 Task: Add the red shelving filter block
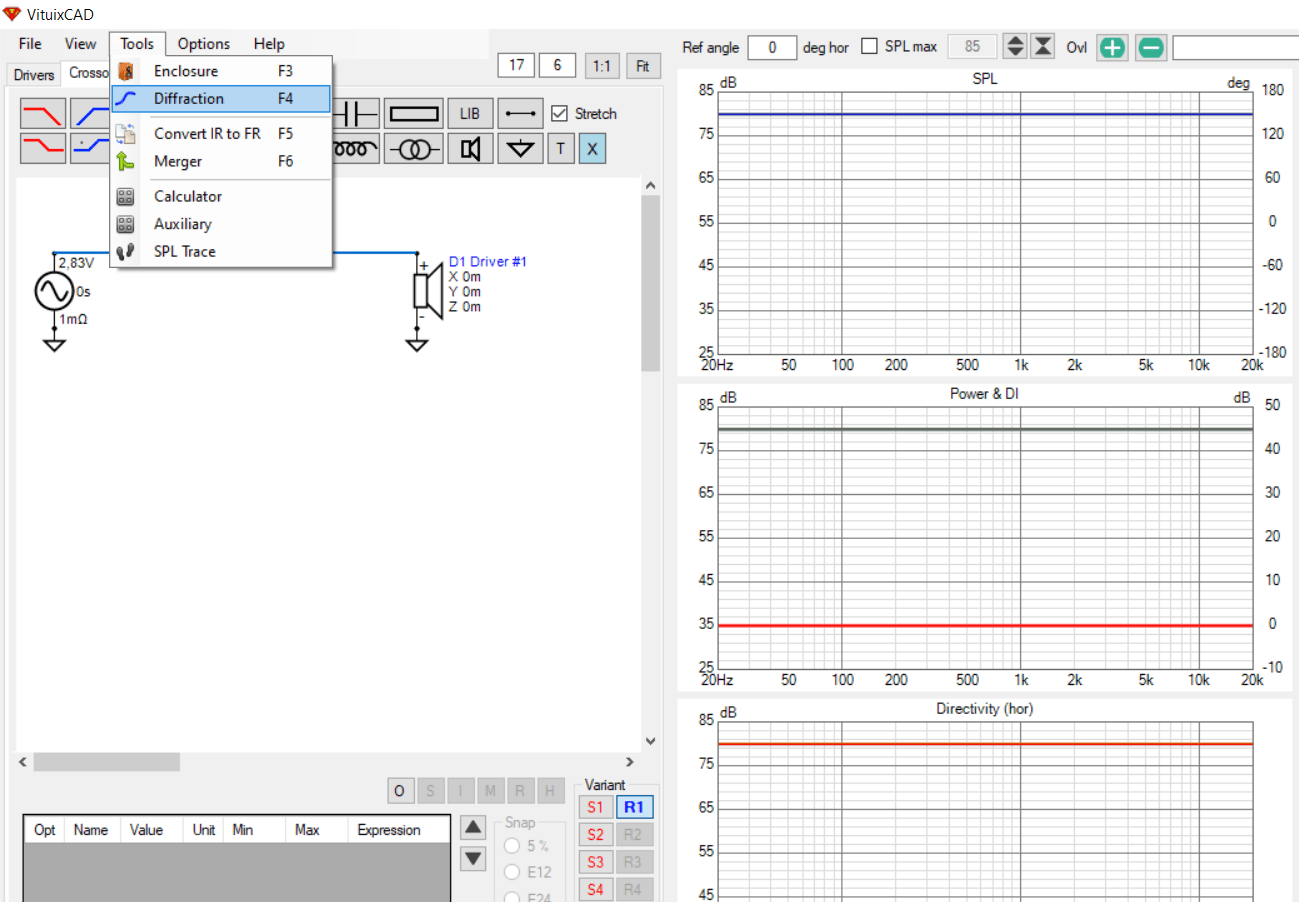pyautogui.click(x=43, y=149)
